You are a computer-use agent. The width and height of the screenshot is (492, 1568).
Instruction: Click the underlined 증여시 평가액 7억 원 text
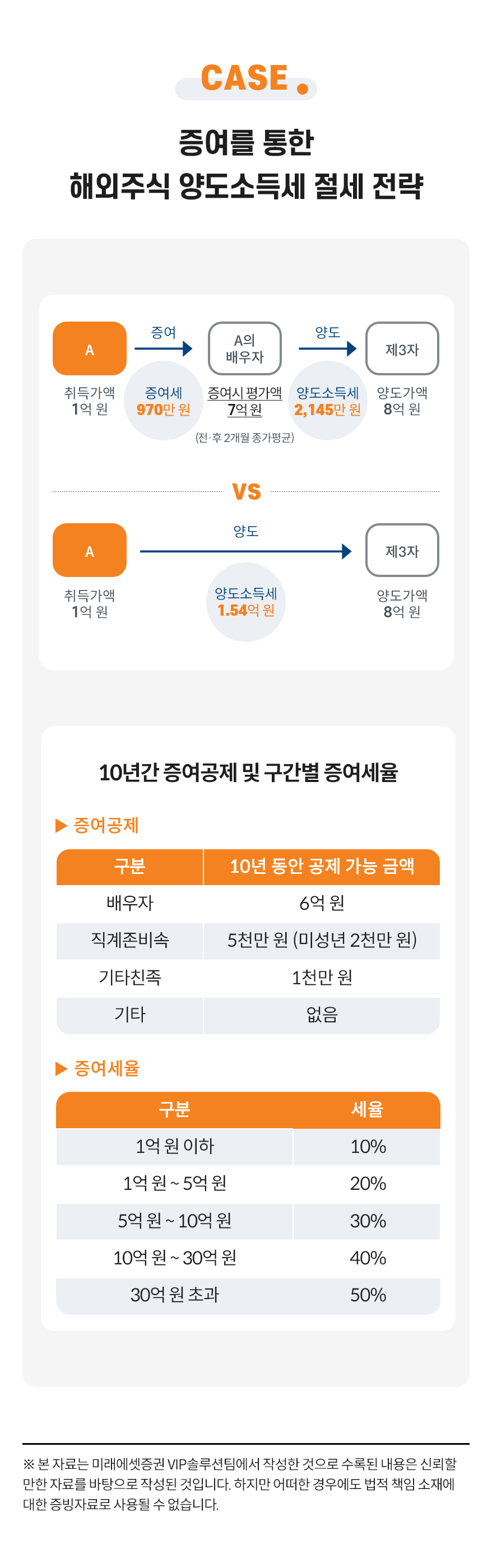point(245,401)
